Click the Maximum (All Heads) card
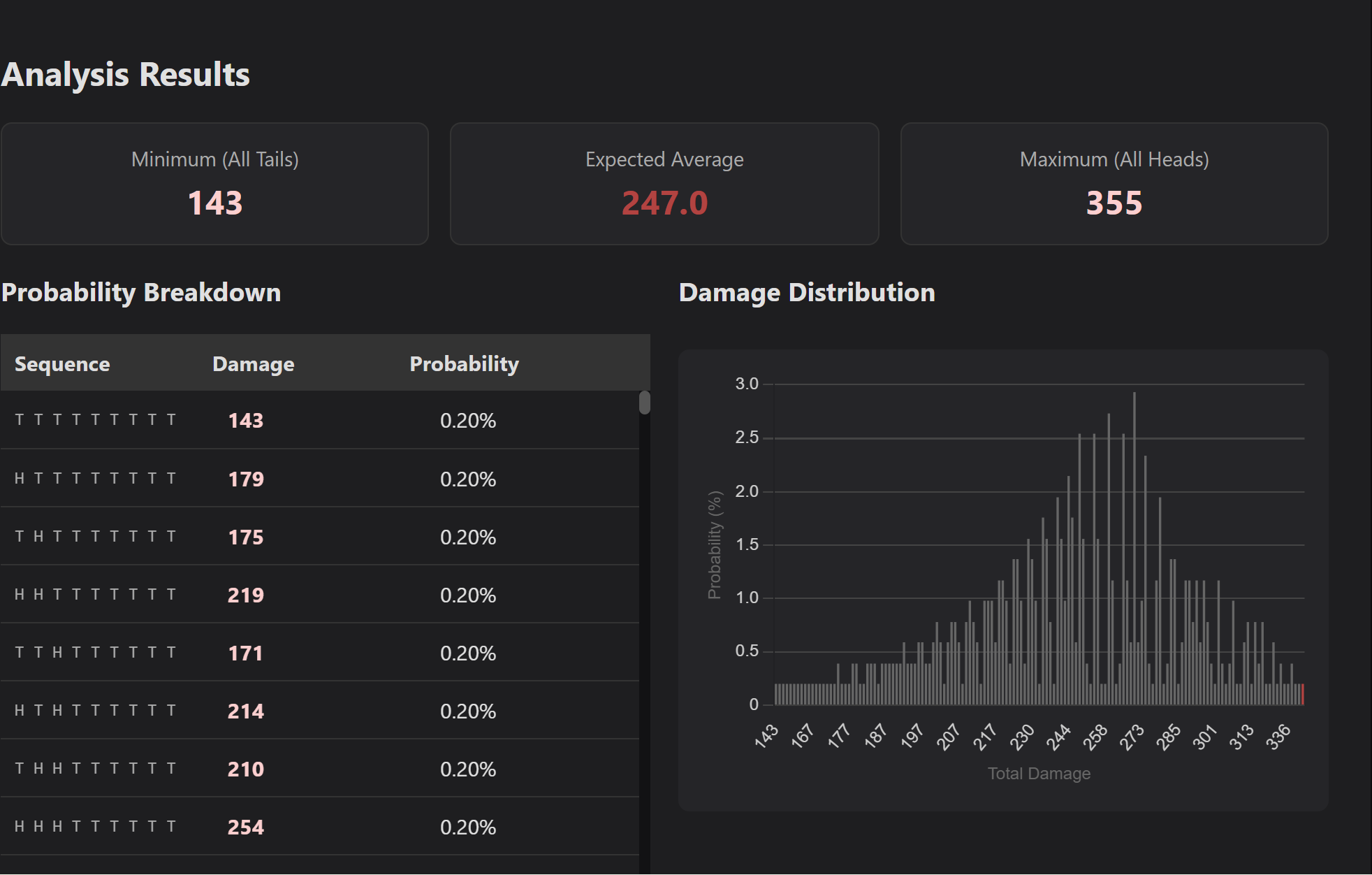Viewport: 1372px width, 875px height. tap(1114, 184)
